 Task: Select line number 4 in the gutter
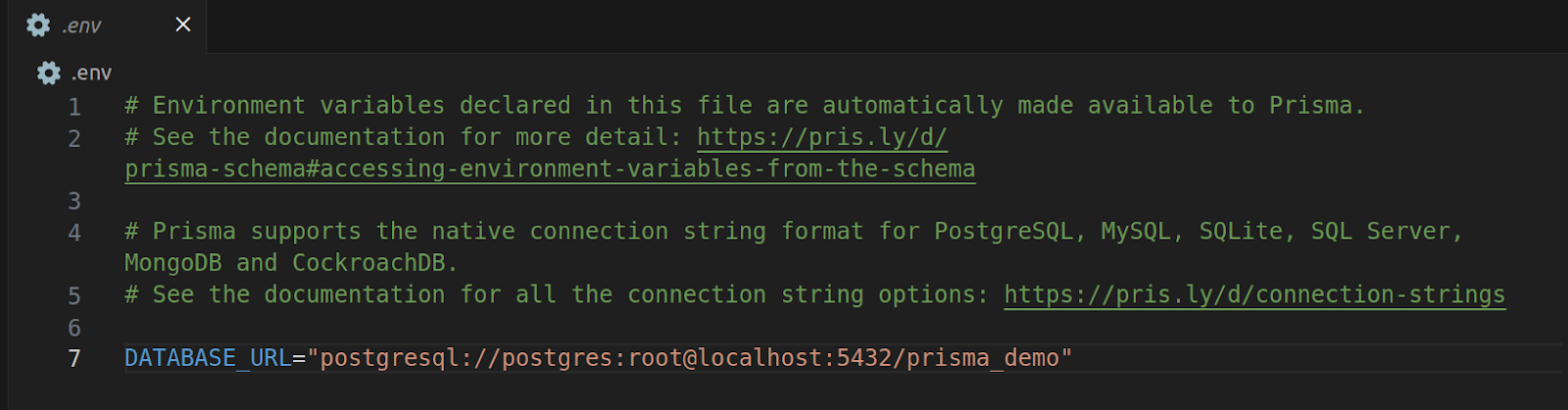(74, 232)
